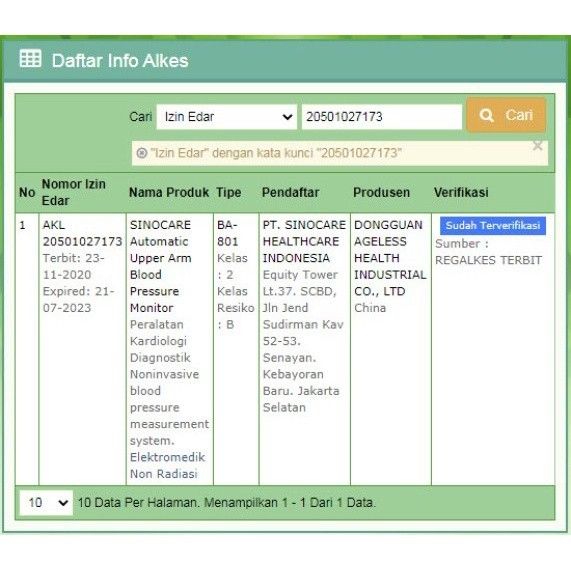This screenshot has width=571, height=571.
Task: Click the Nomor Izin Edar column header
Action: [x=74, y=192]
